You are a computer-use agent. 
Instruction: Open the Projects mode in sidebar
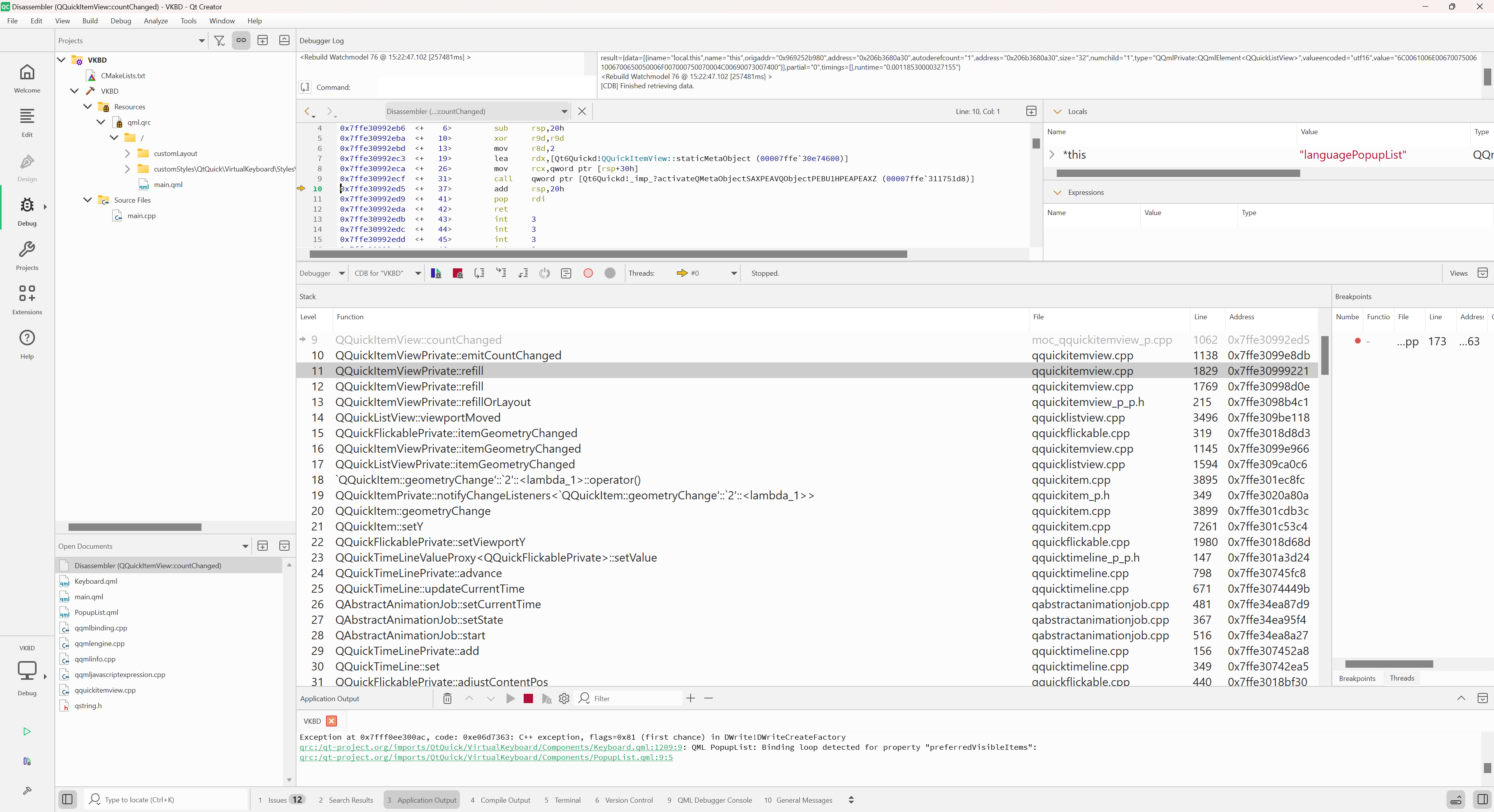click(x=27, y=256)
